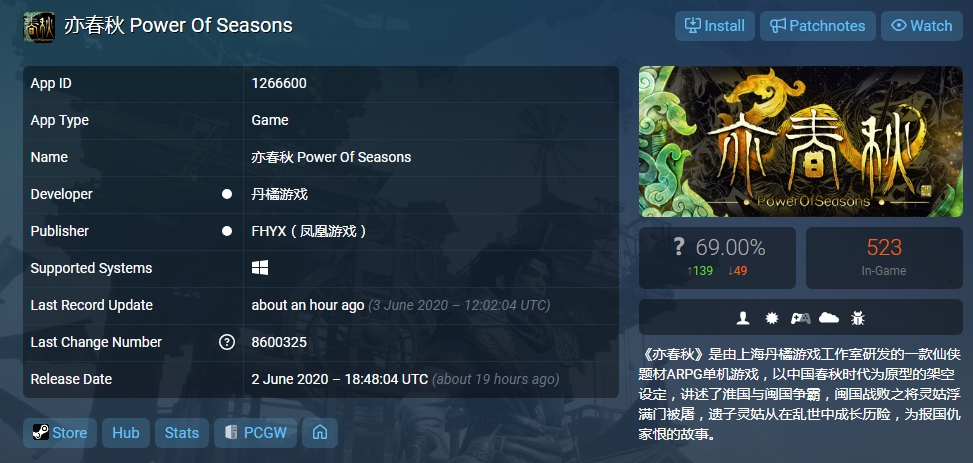Click the Steam Cloud icon

[829, 318]
